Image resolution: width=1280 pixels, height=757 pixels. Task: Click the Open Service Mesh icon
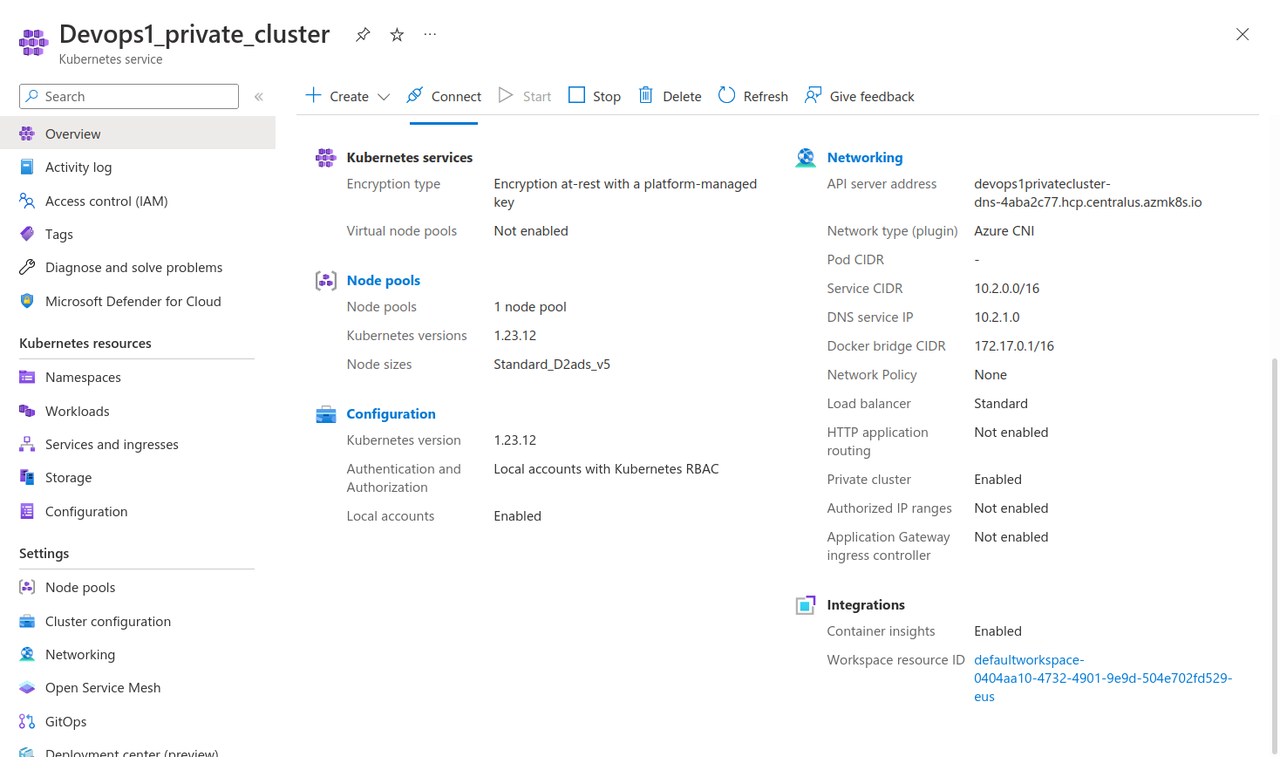pos(27,687)
